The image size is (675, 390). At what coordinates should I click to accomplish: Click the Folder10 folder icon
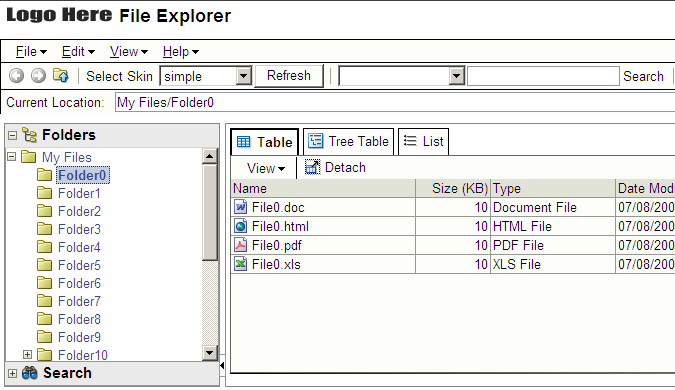44,355
